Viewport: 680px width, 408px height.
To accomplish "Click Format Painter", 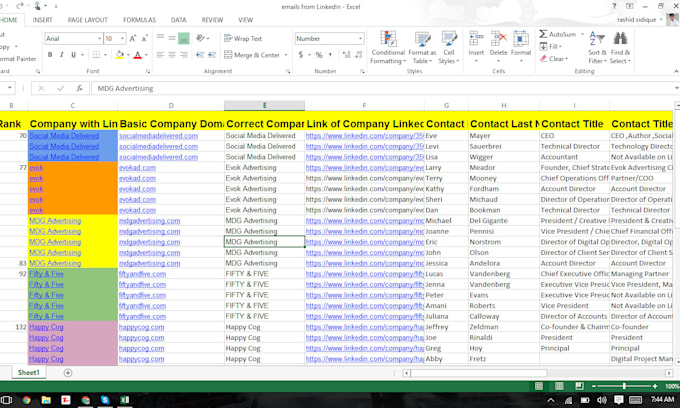I will coord(18,59).
